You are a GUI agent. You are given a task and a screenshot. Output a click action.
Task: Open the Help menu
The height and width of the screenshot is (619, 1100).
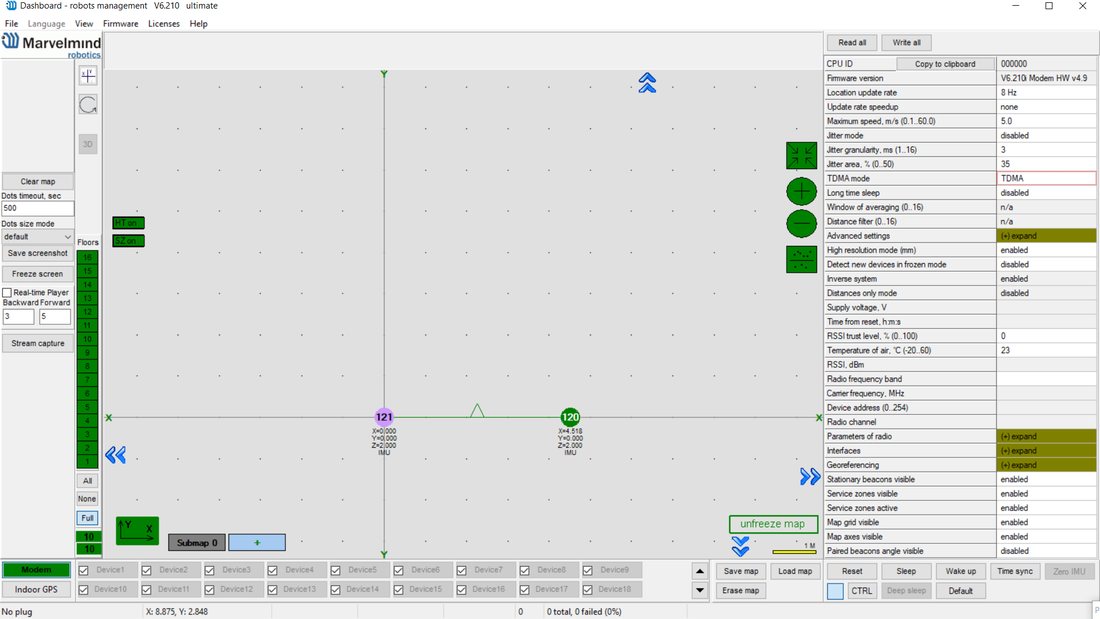[199, 24]
